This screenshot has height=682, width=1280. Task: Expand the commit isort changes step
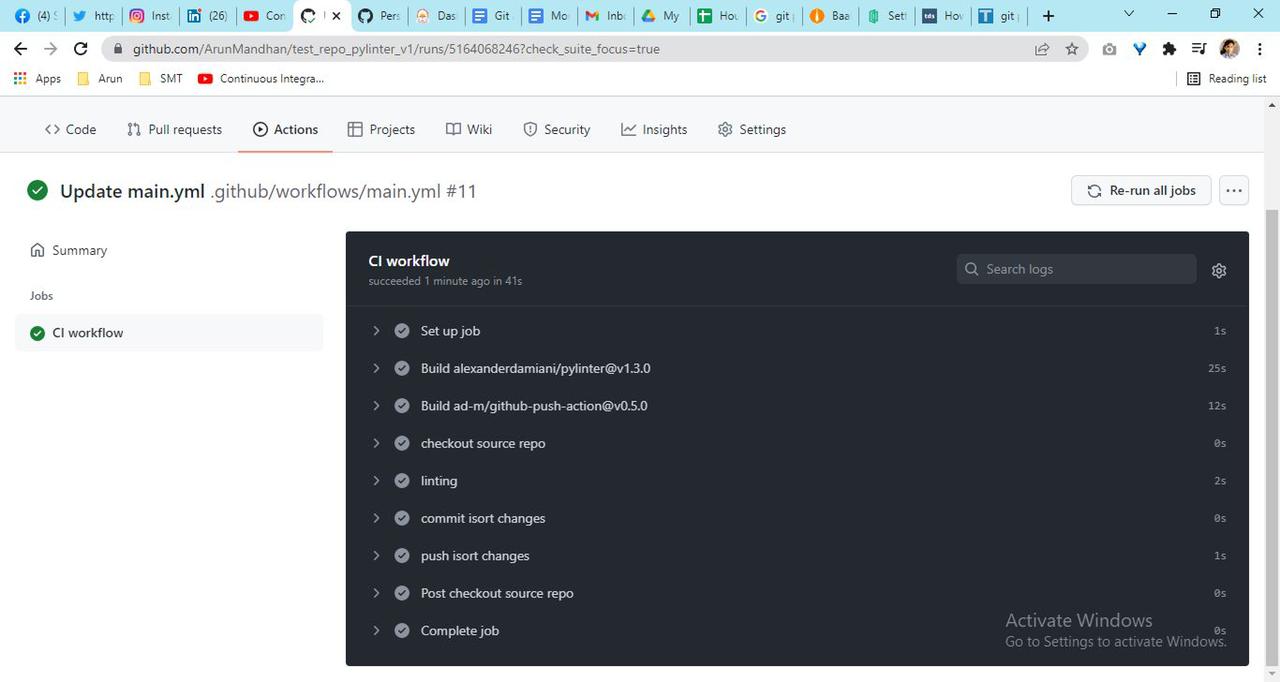(x=376, y=518)
